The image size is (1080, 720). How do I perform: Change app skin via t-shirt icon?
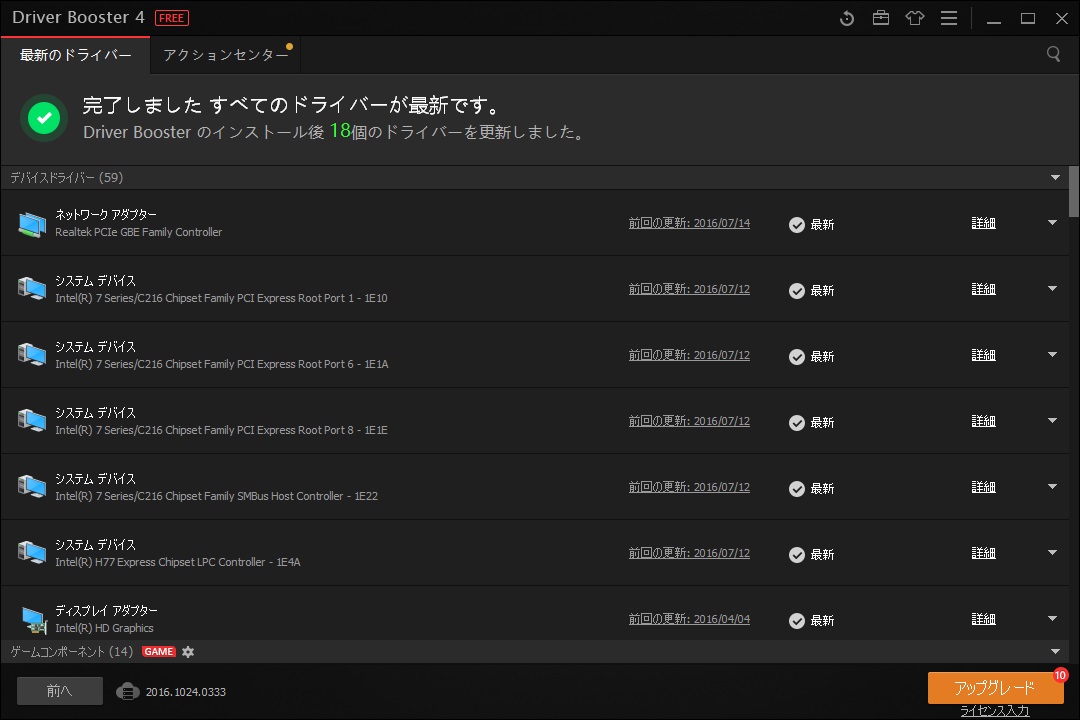(x=915, y=17)
